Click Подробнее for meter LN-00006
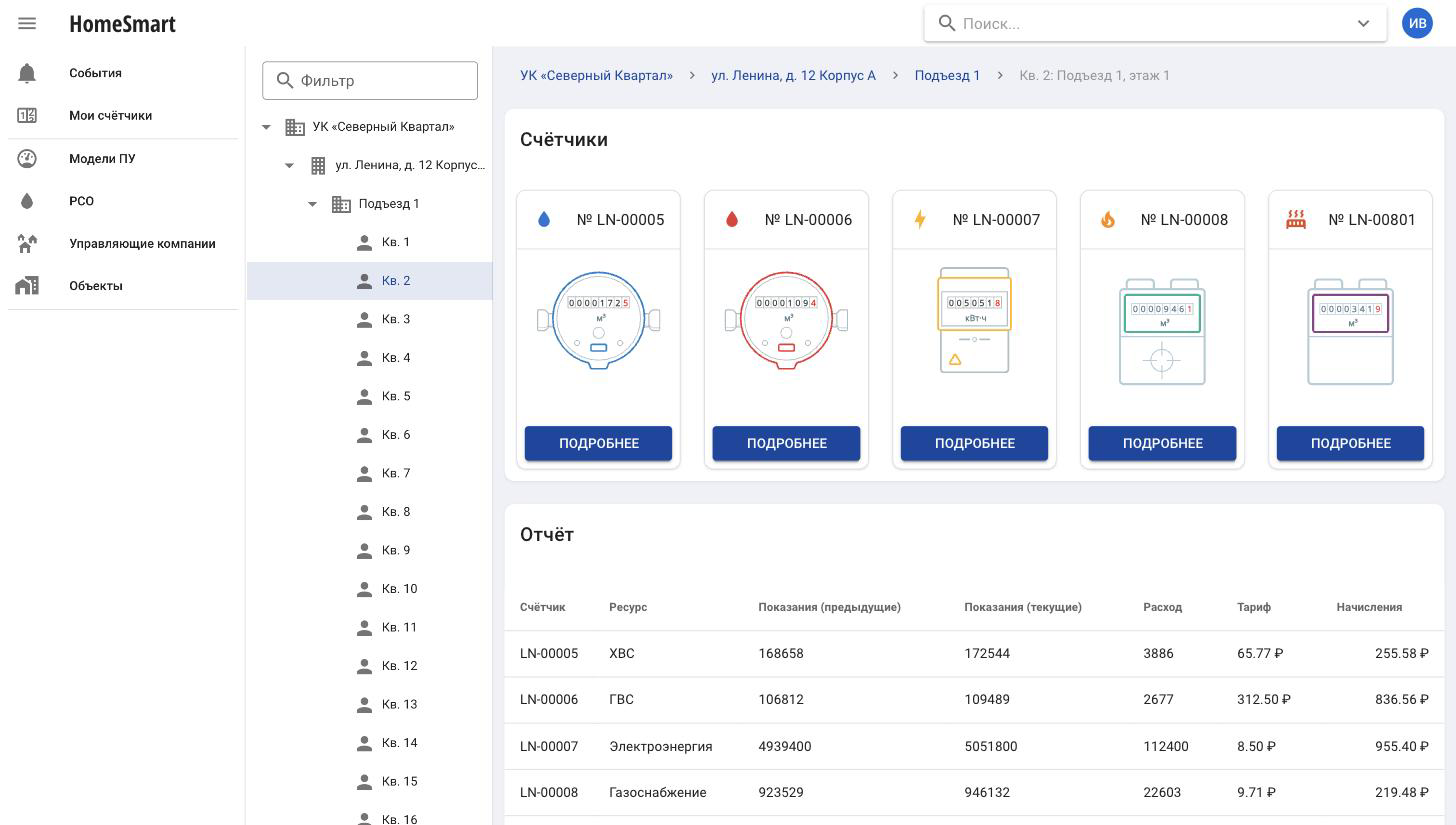This screenshot has height=825, width=1456. (x=786, y=443)
